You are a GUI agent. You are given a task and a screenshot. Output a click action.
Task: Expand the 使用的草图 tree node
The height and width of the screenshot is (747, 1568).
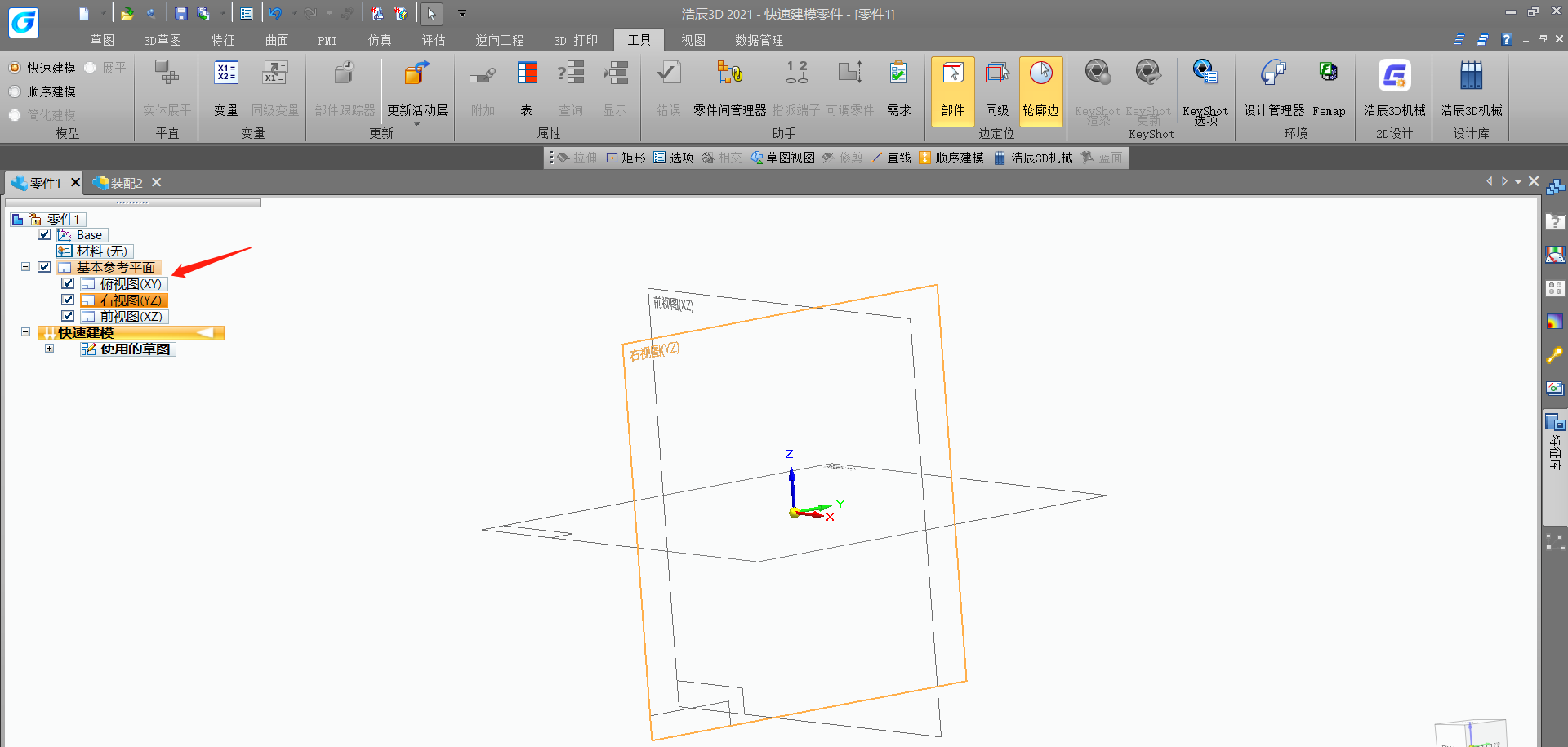pyautogui.click(x=49, y=349)
